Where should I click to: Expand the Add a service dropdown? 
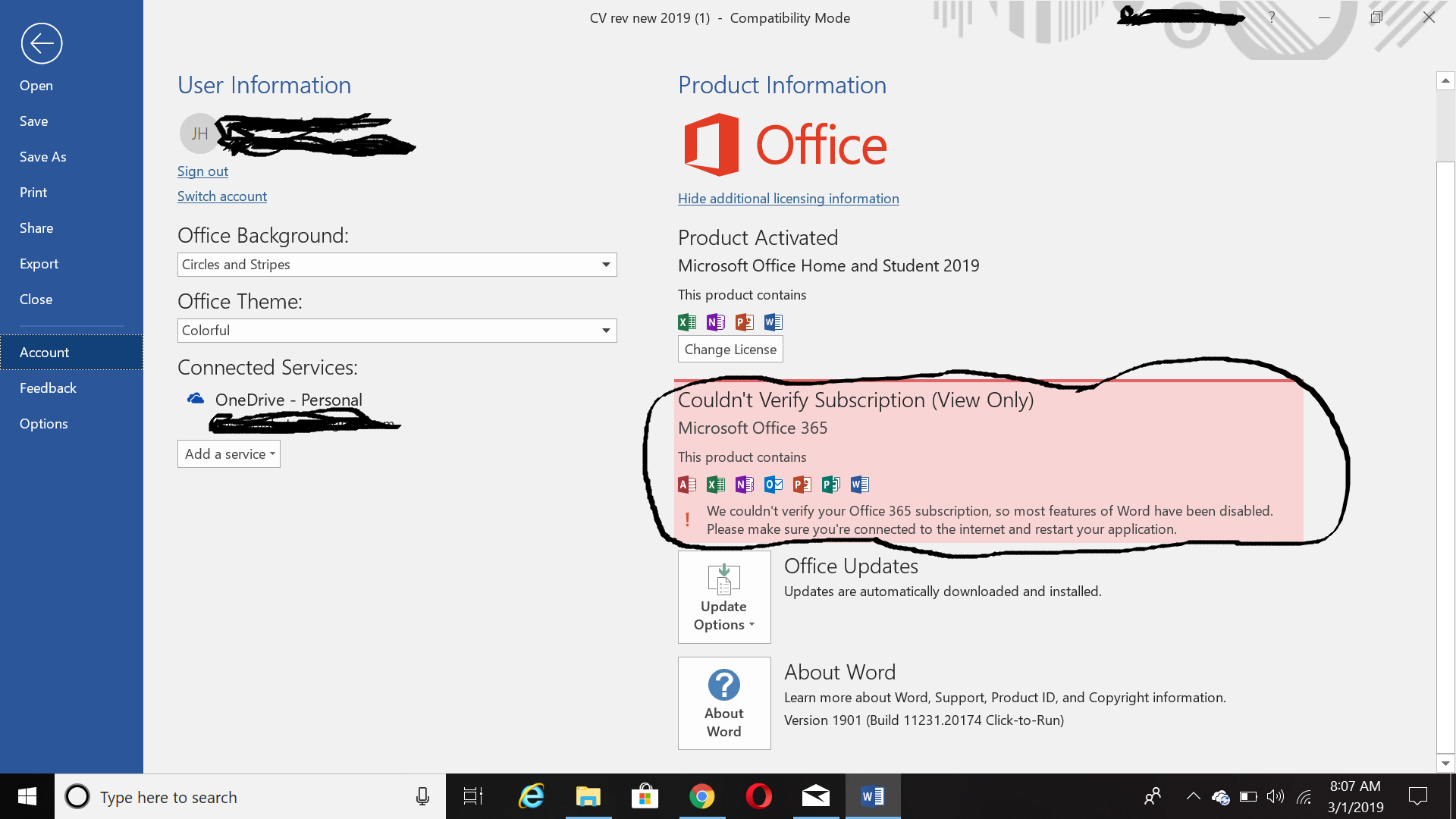[229, 454]
